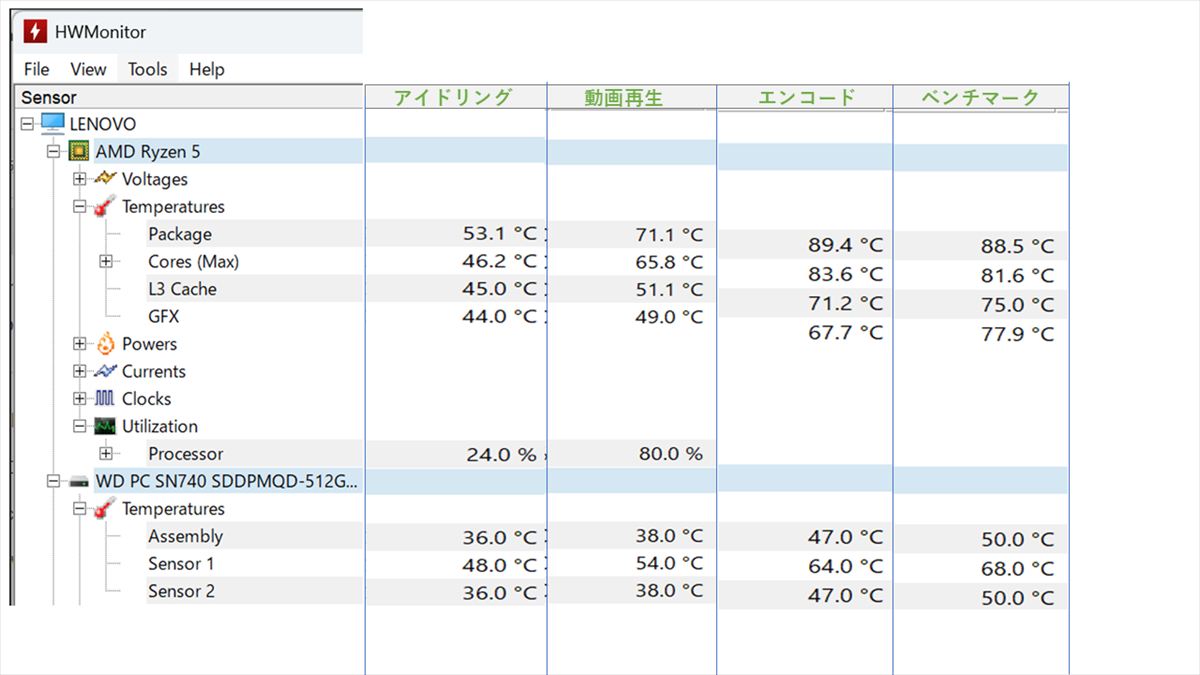
Task: Click the Currents wave icon
Action: click(x=105, y=371)
